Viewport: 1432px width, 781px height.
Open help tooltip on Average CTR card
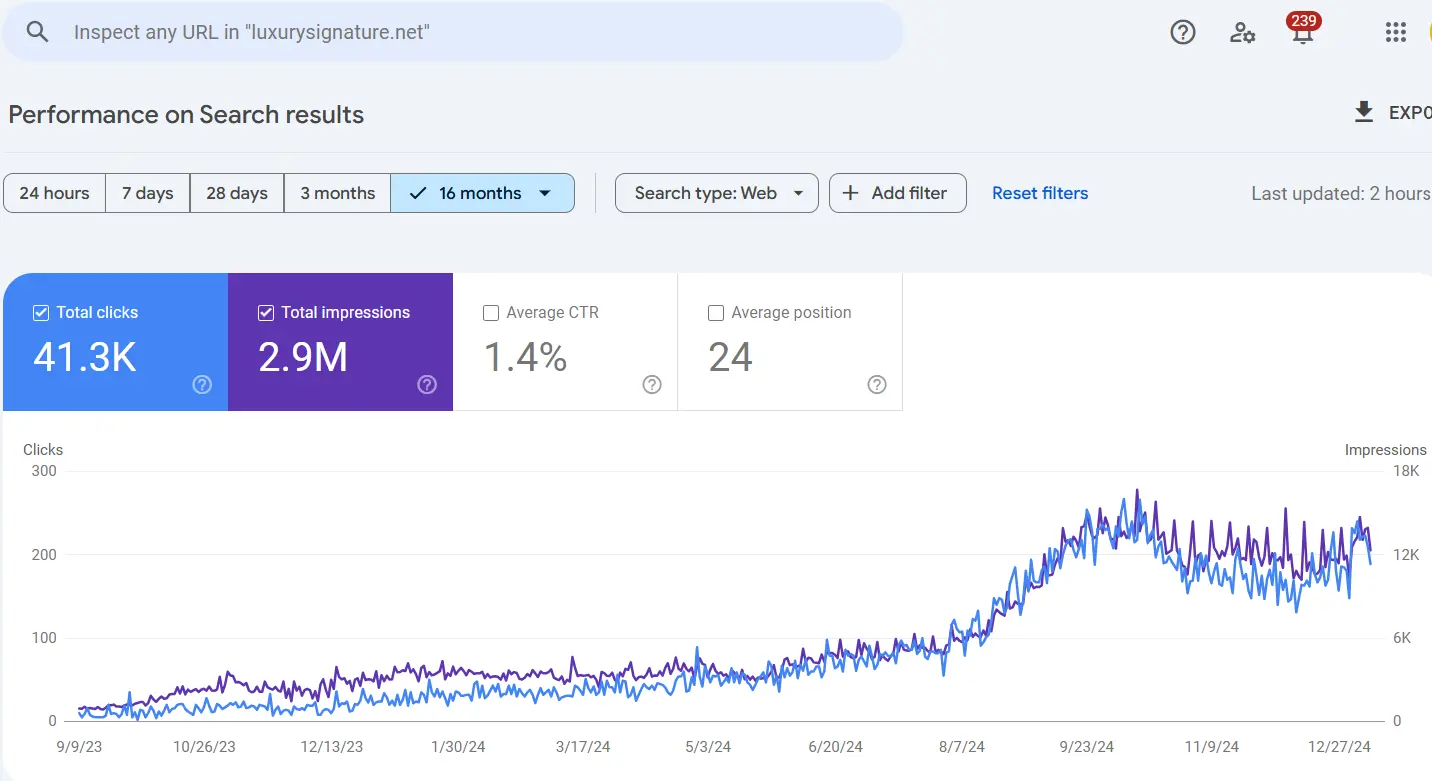pos(651,384)
